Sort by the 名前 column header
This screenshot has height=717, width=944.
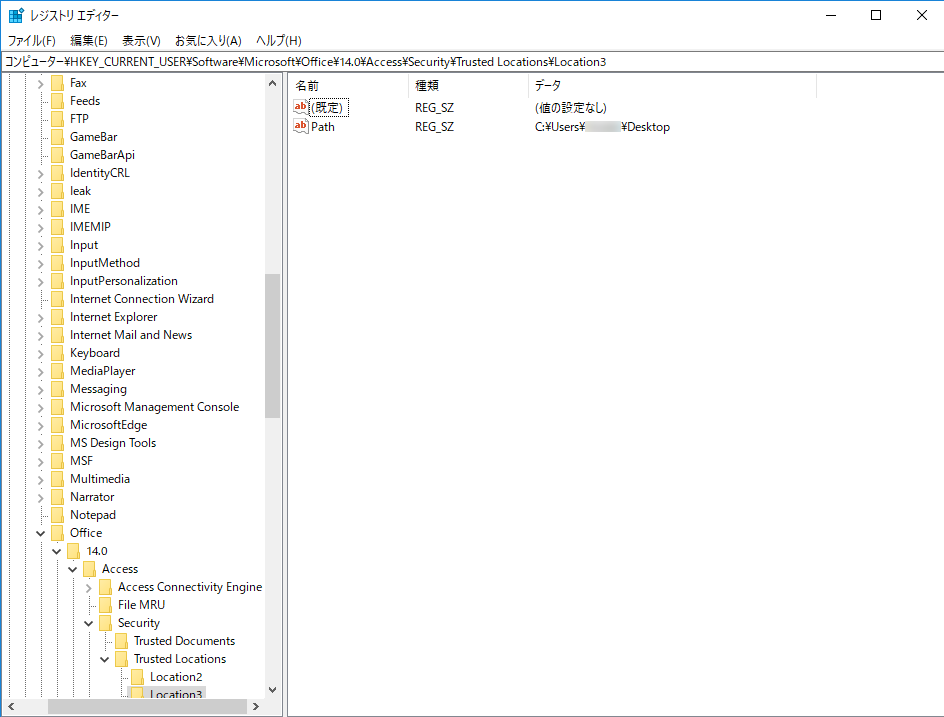coord(349,85)
